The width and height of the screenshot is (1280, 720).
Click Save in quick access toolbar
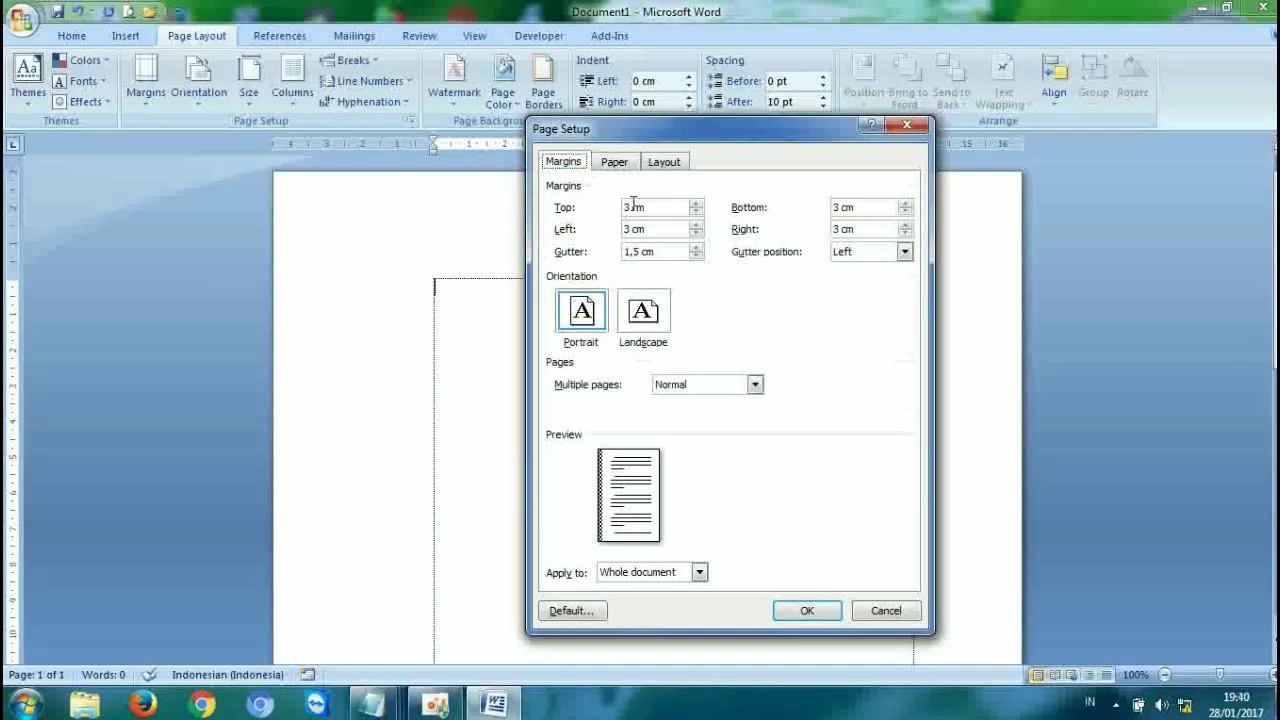pos(56,12)
